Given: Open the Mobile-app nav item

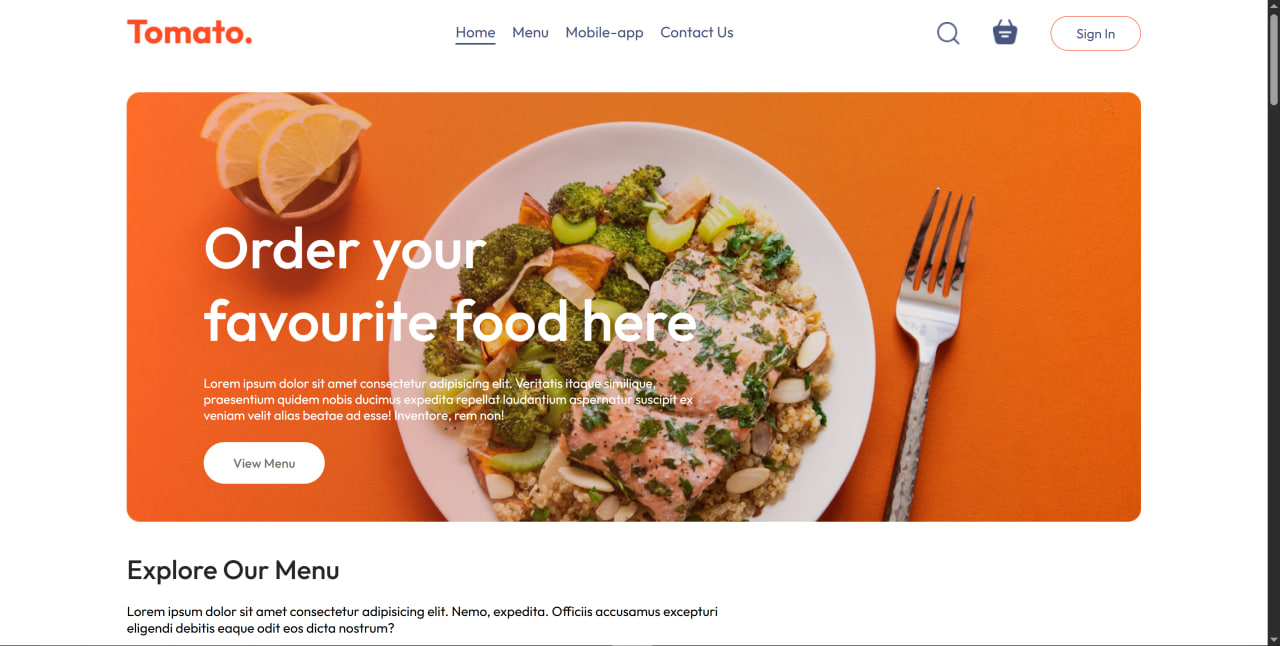Looking at the screenshot, I should pos(604,33).
